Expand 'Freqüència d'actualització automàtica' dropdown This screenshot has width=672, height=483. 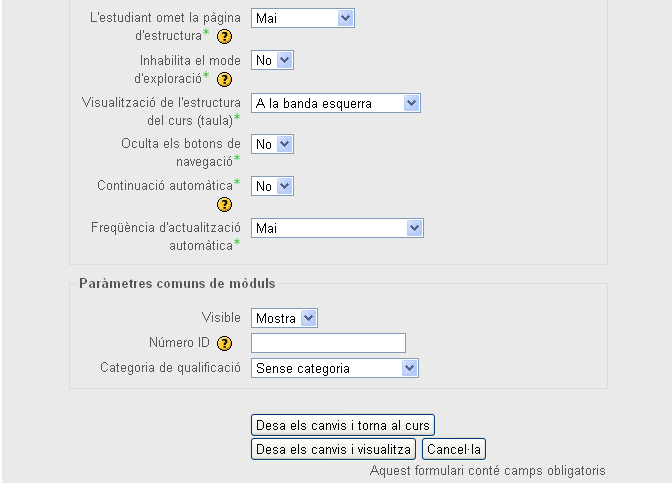click(337, 228)
